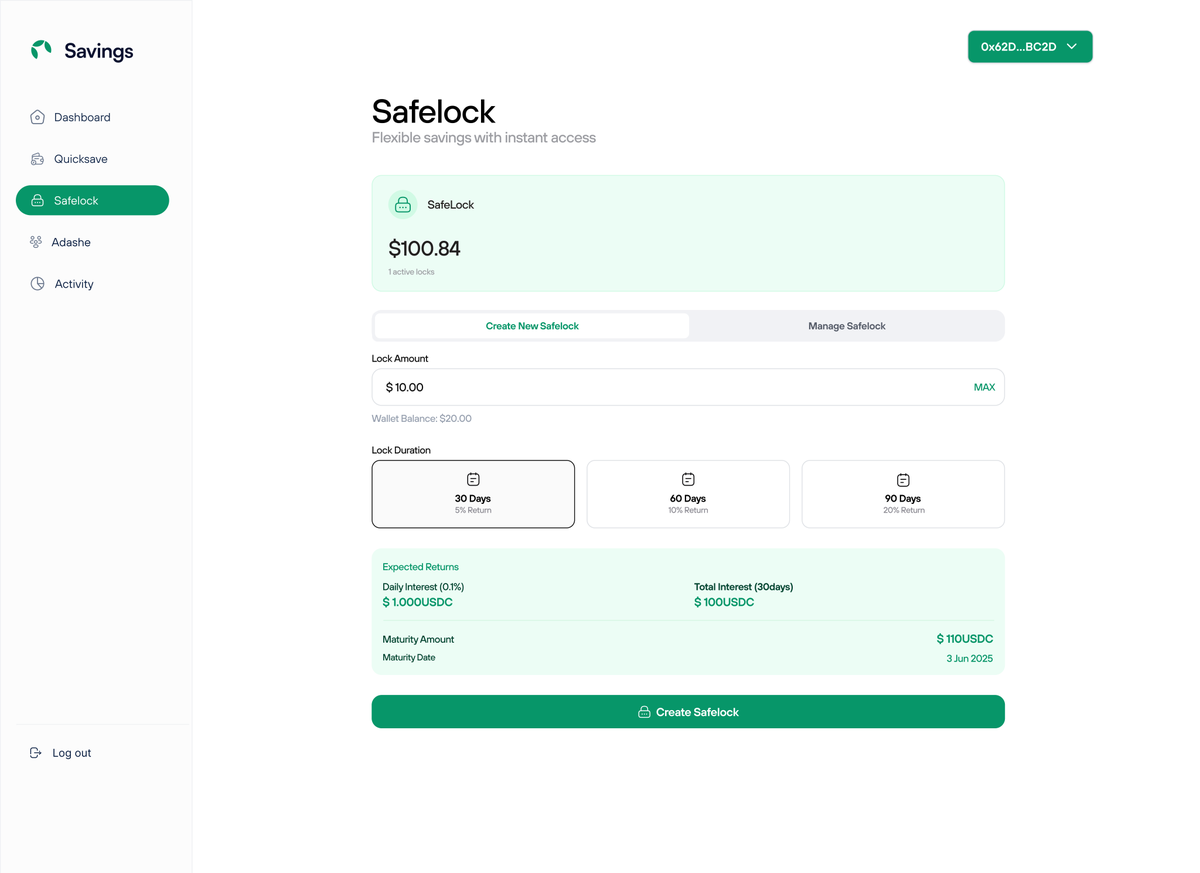The image size is (1200, 873).
Task: Click the calendar icon on 30 Days
Action: (473, 480)
